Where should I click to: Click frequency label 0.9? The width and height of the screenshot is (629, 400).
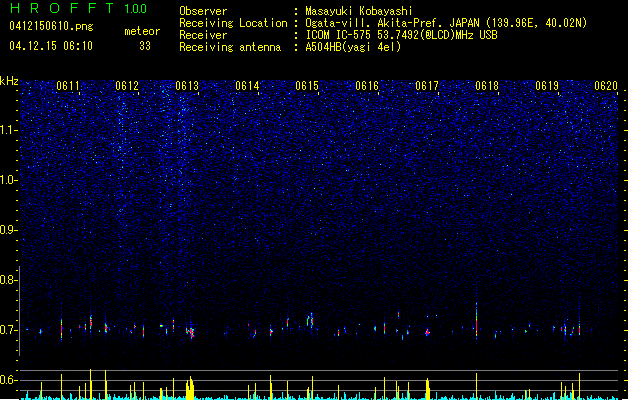pyautogui.click(x=9, y=230)
